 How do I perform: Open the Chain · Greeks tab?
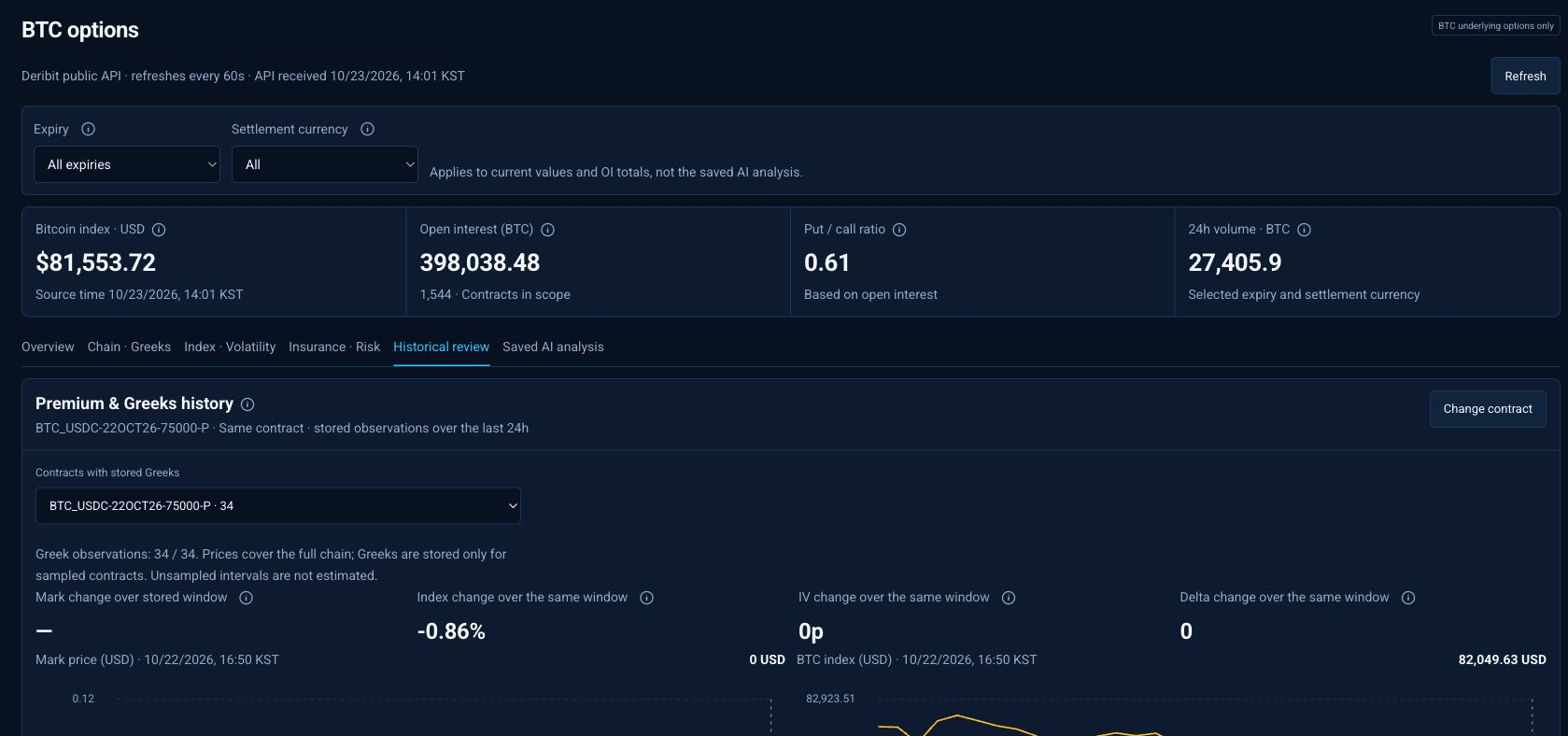[129, 347]
